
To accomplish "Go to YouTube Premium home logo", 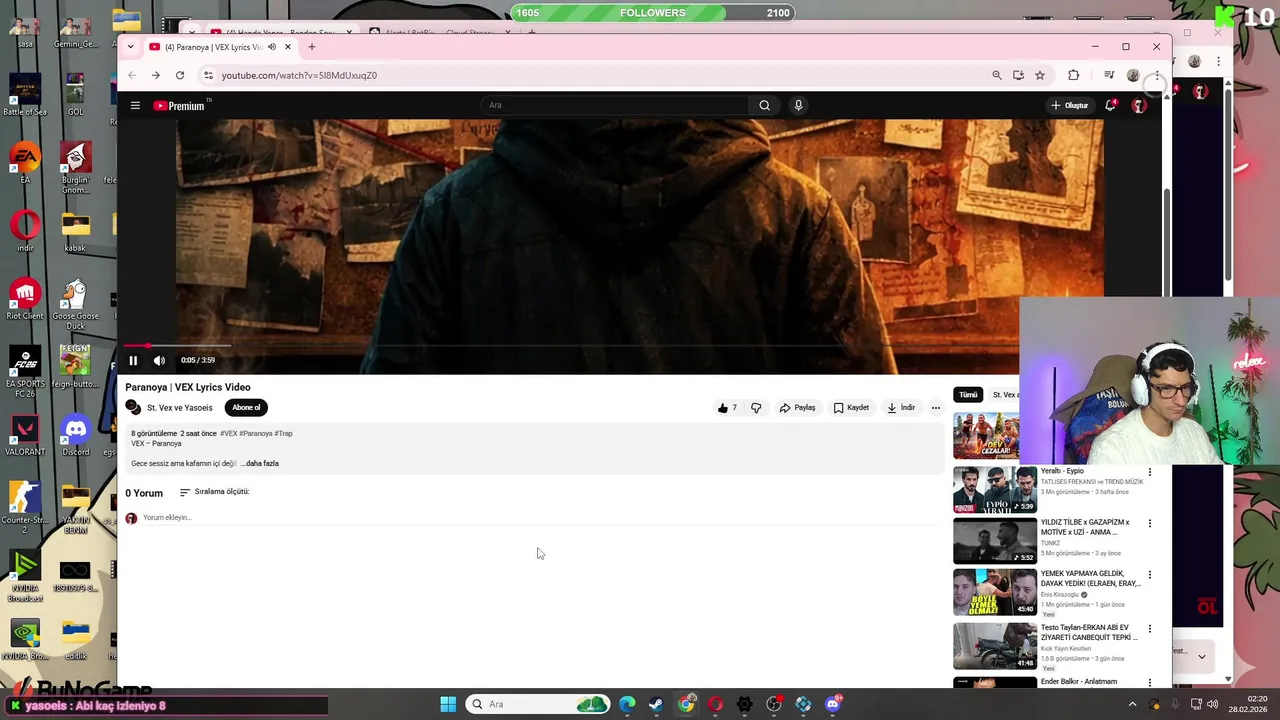I will (x=180, y=105).
